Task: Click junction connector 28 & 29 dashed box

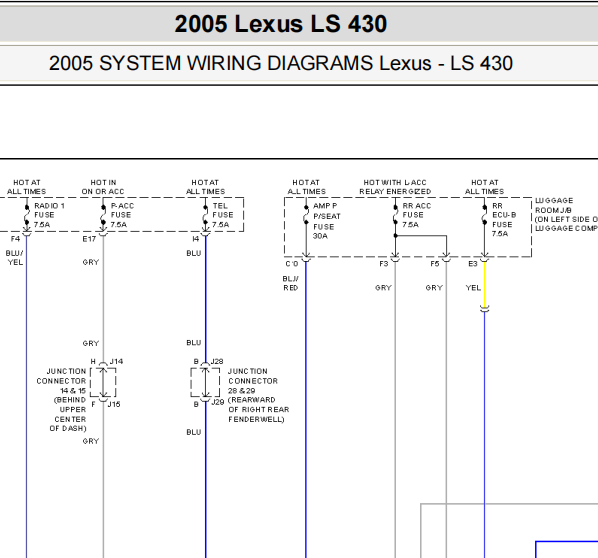Action: click(x=205, y=382)
